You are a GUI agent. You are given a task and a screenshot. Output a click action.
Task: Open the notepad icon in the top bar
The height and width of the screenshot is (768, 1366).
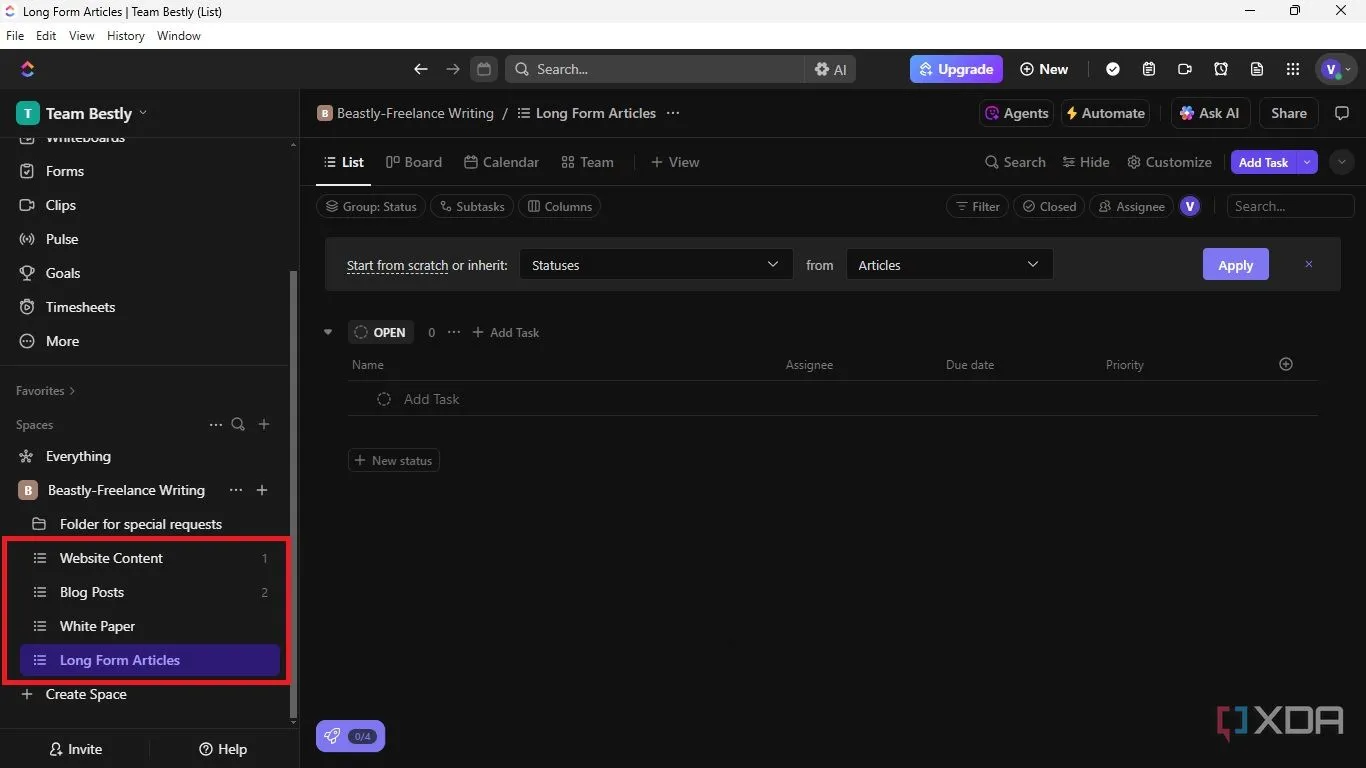pyautogui.click(x=1149, y=69)
